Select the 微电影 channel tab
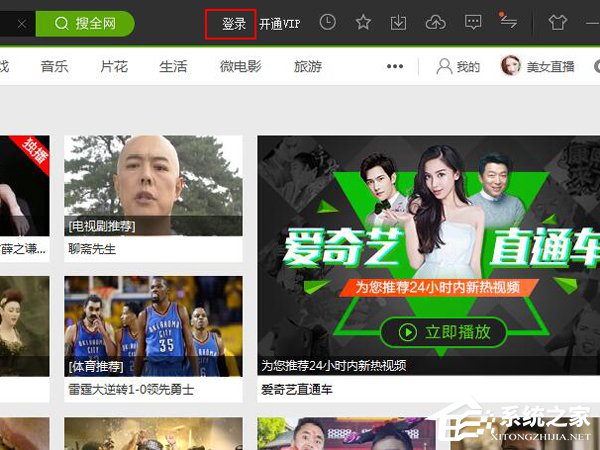The width and height of the screenshot is (600, 450). [240, 67]
